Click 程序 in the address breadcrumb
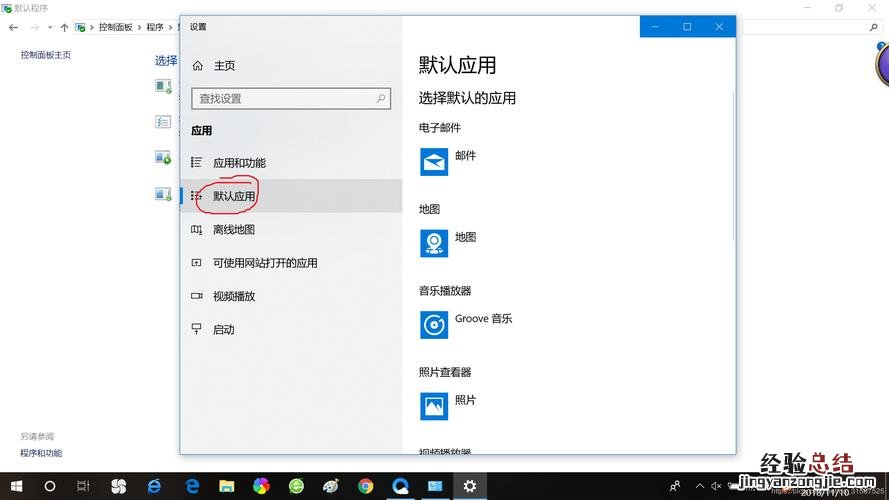 click(155, 27)
